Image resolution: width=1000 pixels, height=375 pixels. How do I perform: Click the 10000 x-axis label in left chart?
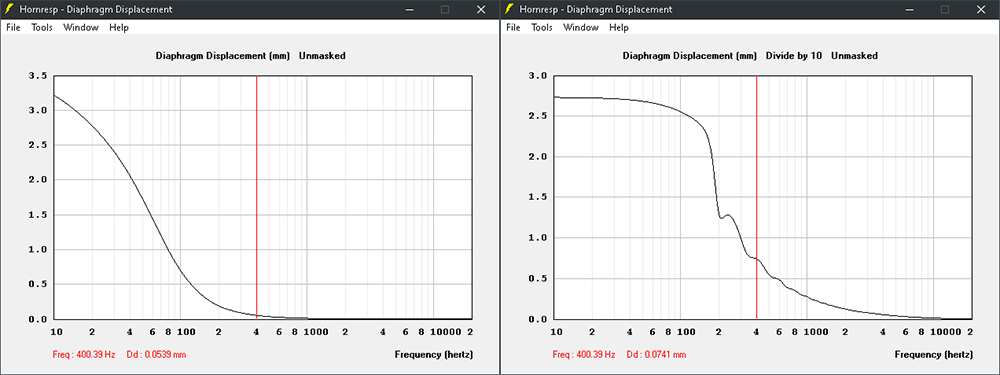(446, 332)
